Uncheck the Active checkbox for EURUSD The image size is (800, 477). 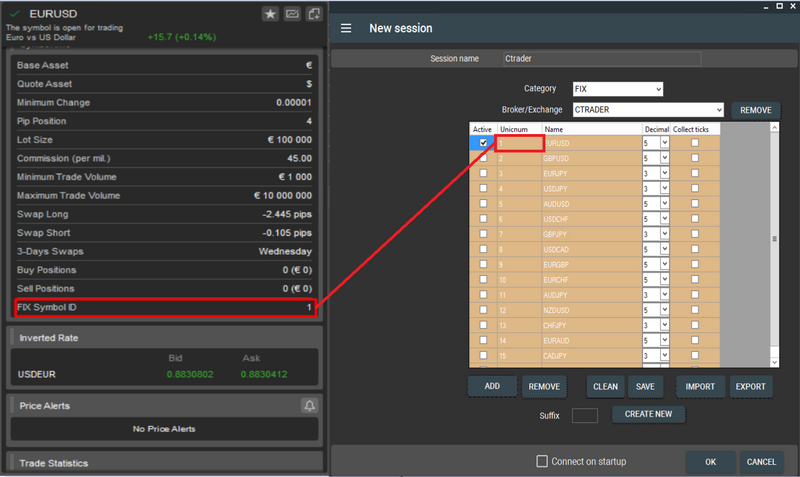[x=484, y=144]
